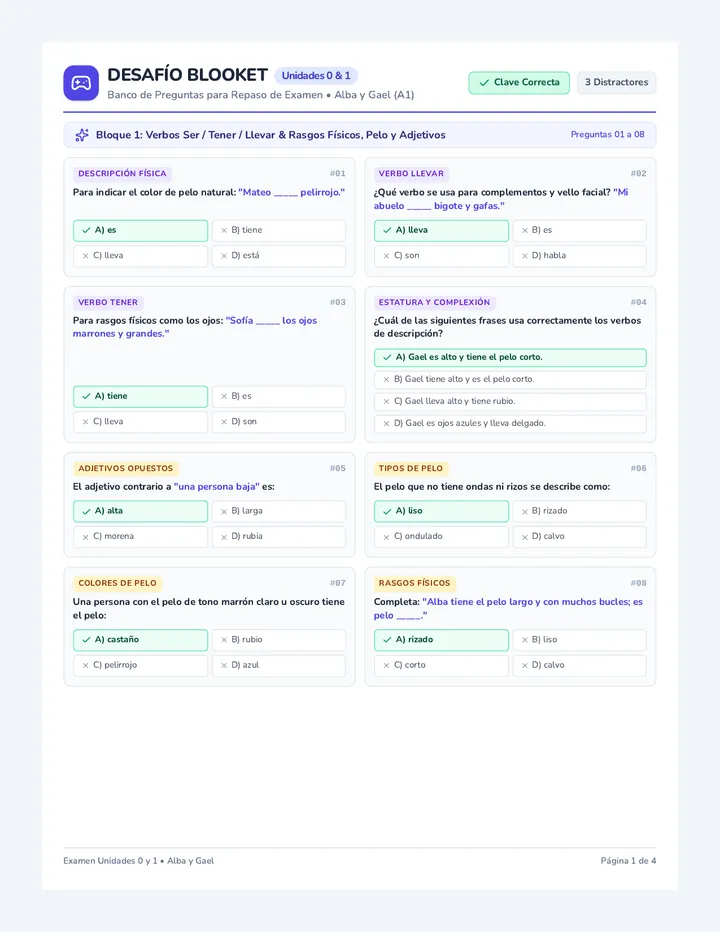Click the sparkle icon beside Bloque 1
The image size is (720, 932).
(82, 135)
